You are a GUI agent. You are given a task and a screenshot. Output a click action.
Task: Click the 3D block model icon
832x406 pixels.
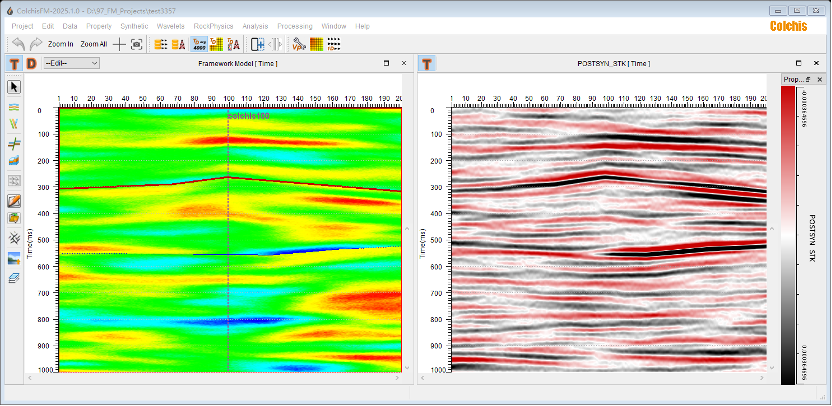click(14, 161)
